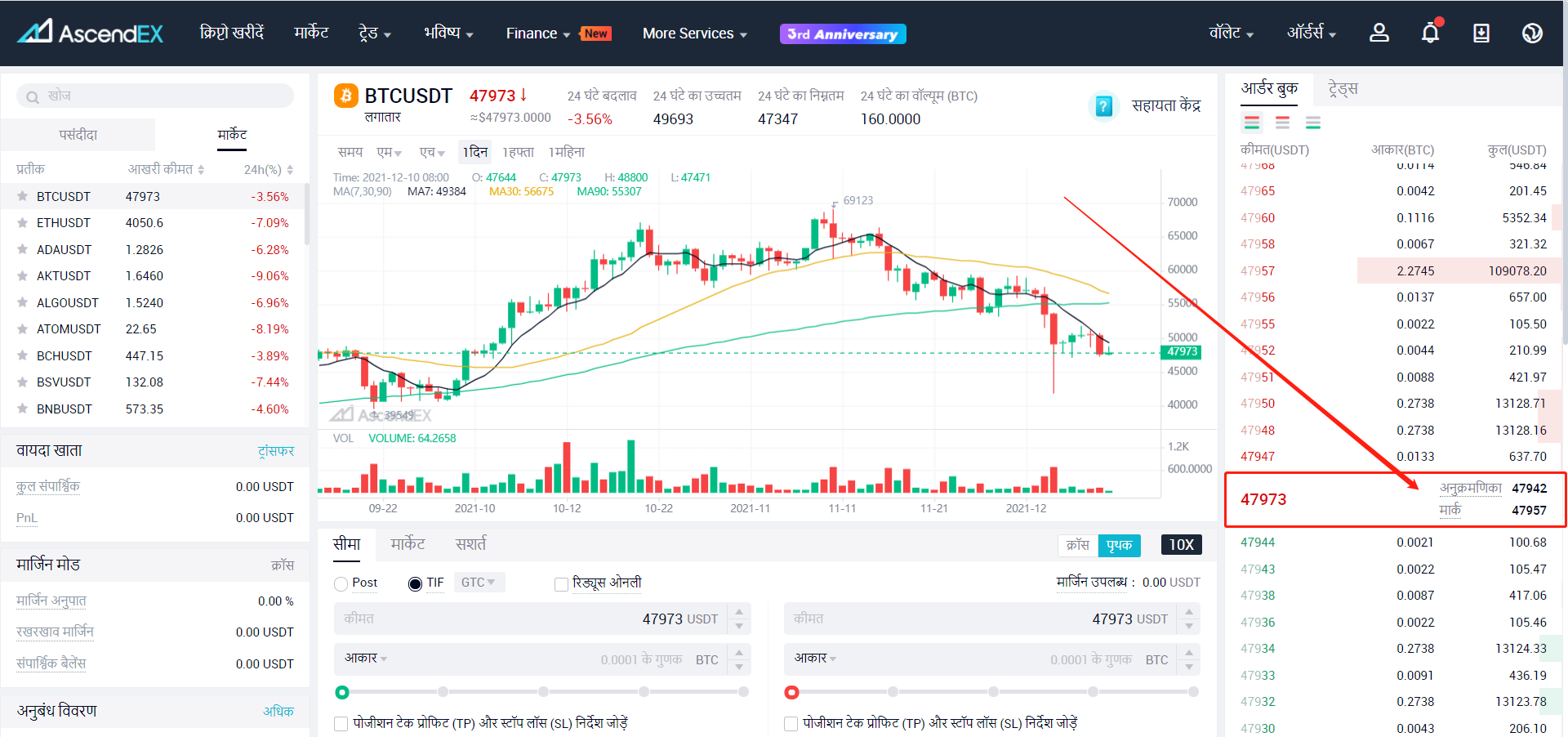Click the 3rd Anniversary banner button

(x=843, y=33)
